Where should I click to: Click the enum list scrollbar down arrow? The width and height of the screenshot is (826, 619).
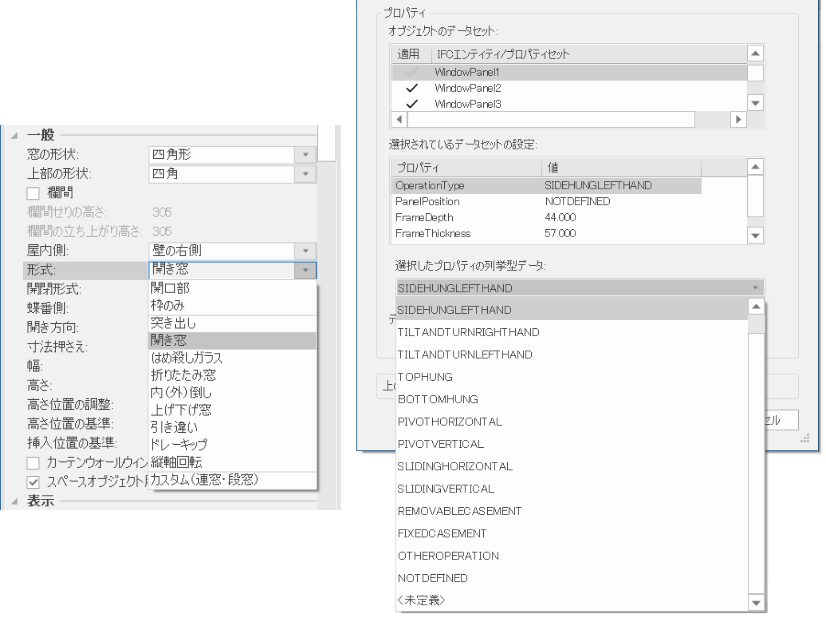click(757, 604)
